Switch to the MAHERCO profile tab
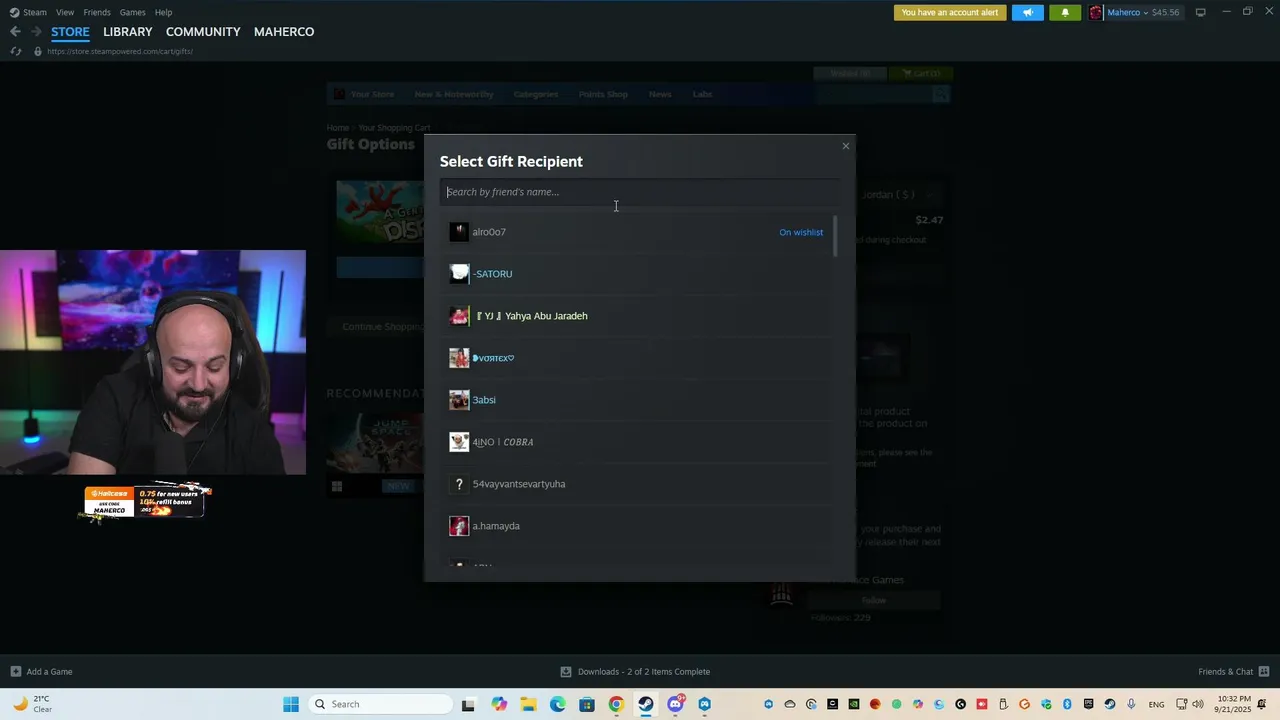Screen dimensions: 1280x720 tap(284, 32)
